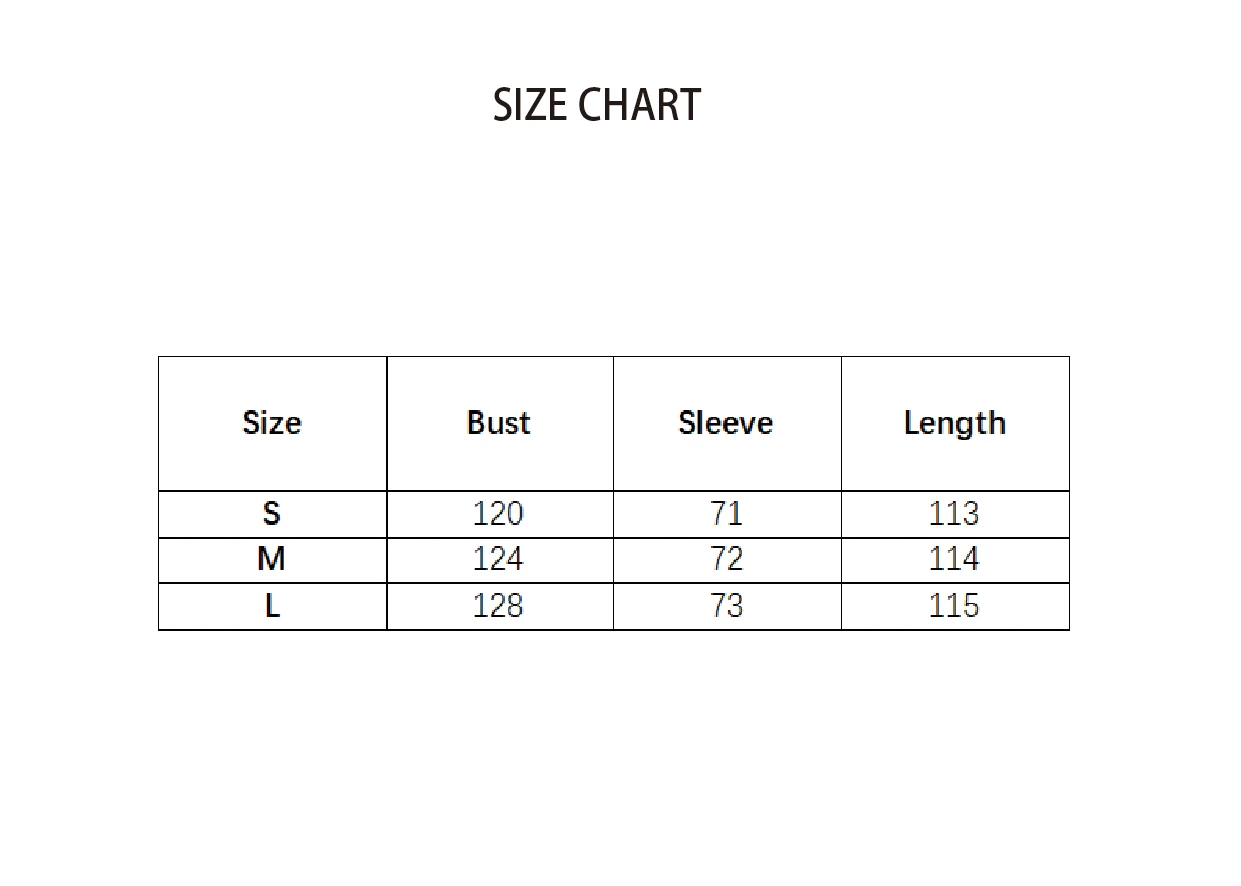This screenshot has width=1241, height=886.
Task: Select sleeve value 71 cell
Action: (x=726, y=514)
